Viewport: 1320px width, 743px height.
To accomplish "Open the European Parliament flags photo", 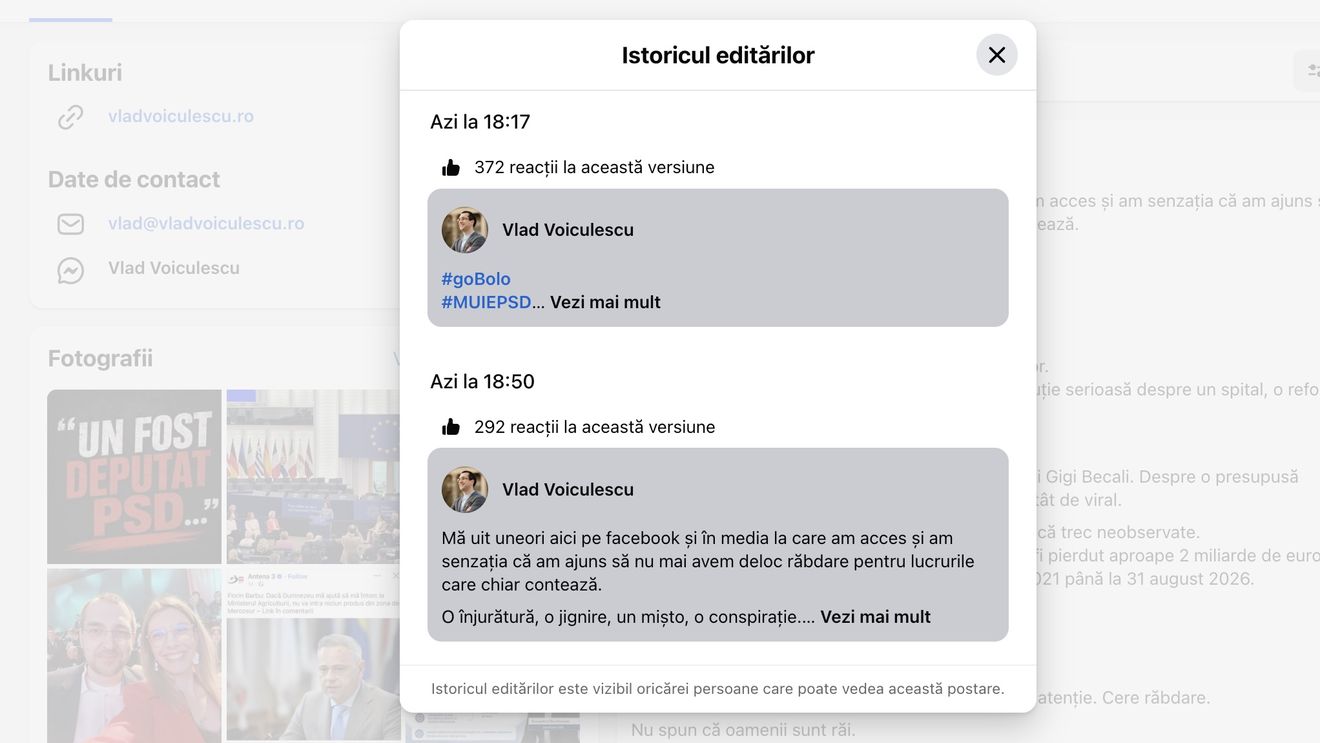I will (x=313, y=477).
